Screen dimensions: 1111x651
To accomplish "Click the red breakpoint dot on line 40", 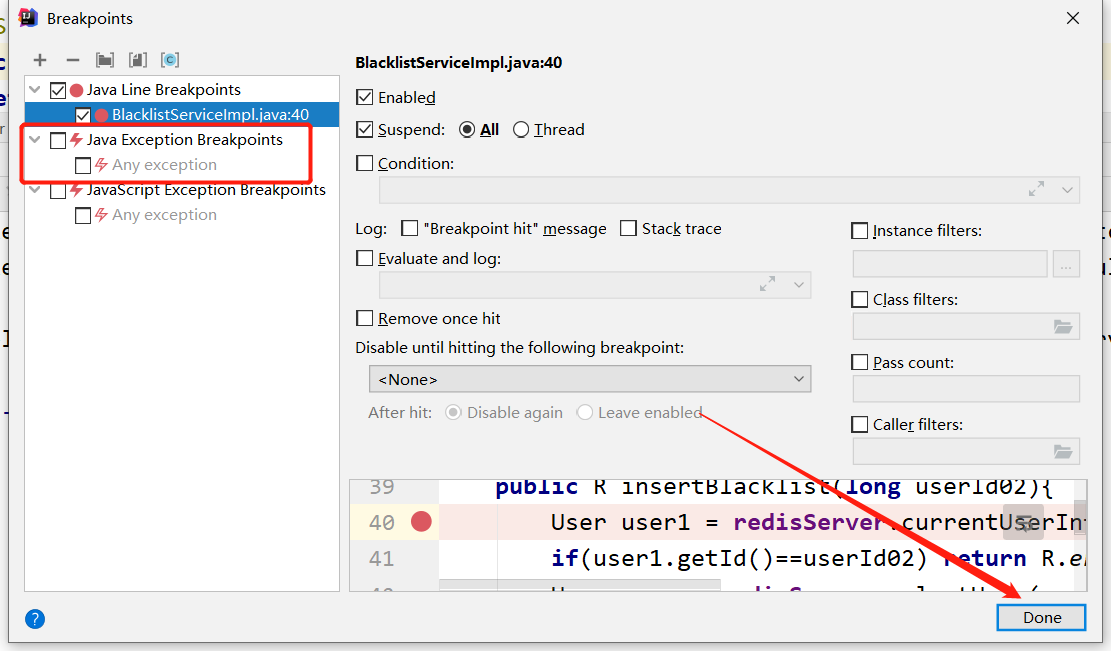I will tap(422, 521).
